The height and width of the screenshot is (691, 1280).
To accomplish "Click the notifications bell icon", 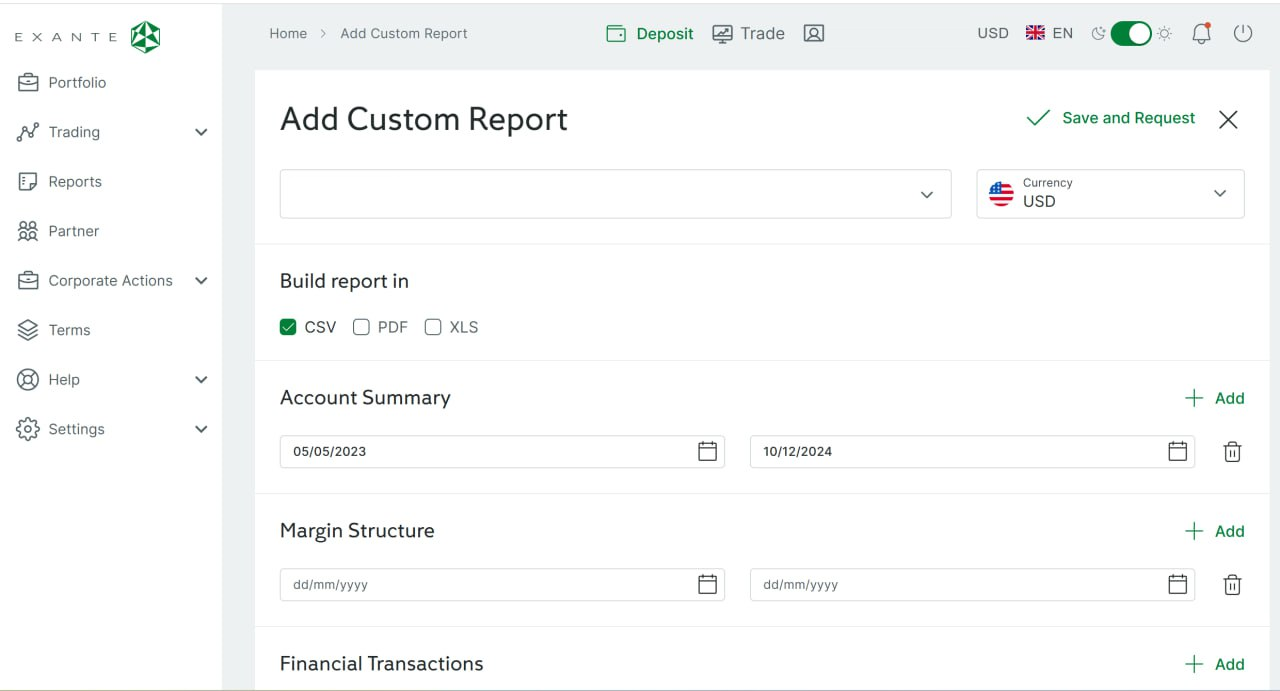I will coord(1201,34).
